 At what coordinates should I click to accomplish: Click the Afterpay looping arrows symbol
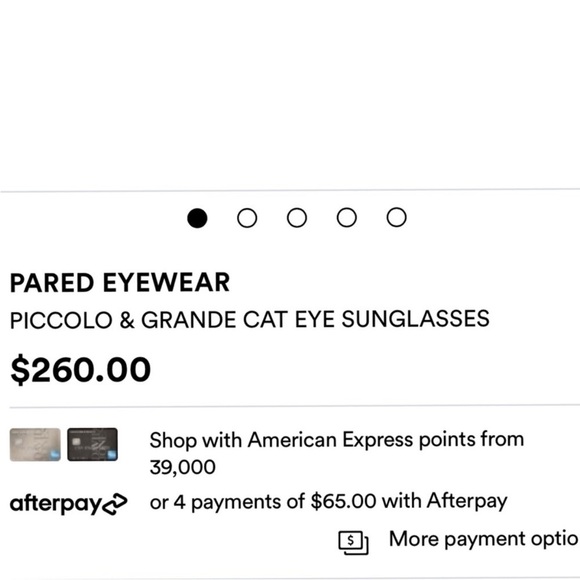115,504
